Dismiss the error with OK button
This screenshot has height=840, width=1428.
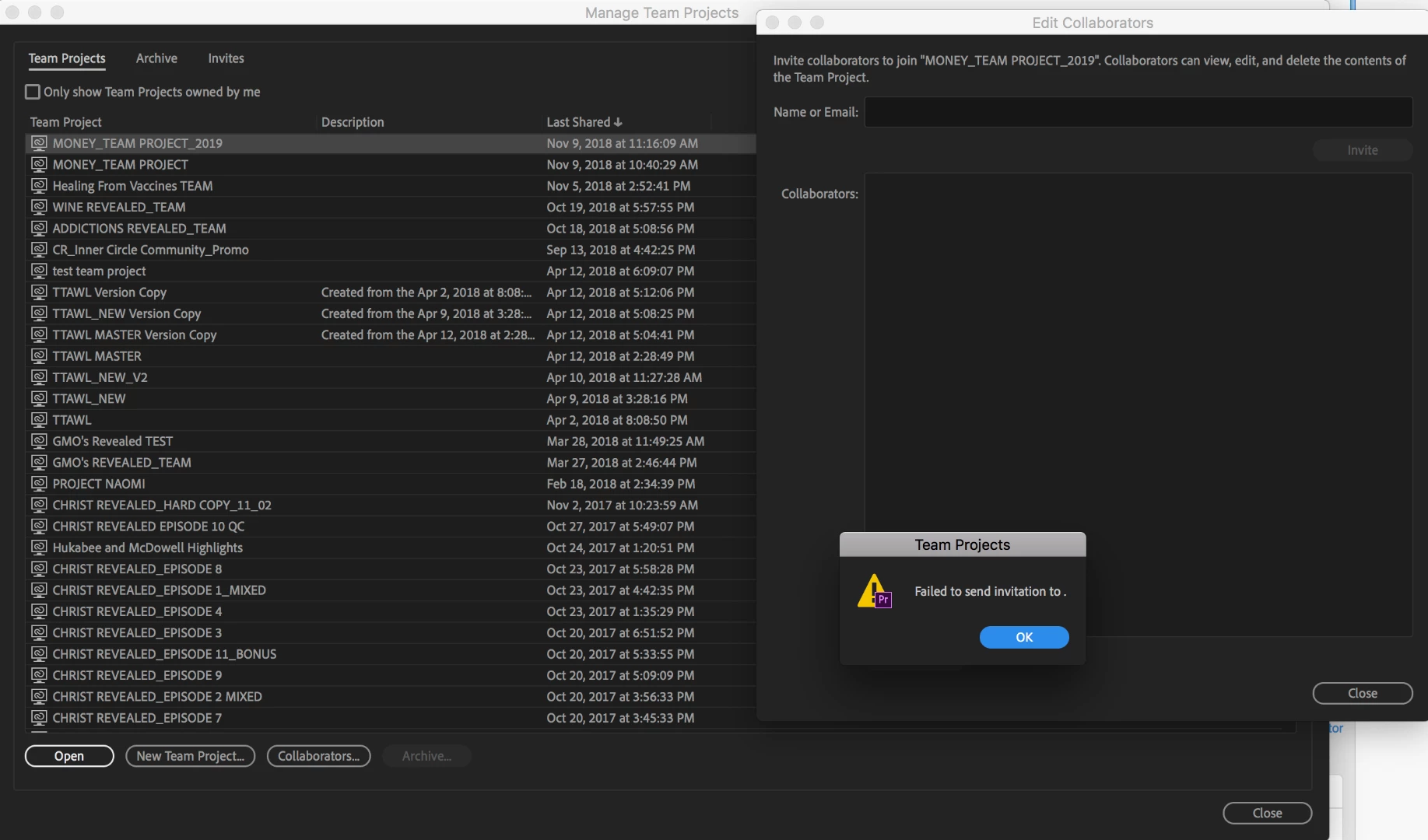pos(1024,637)
